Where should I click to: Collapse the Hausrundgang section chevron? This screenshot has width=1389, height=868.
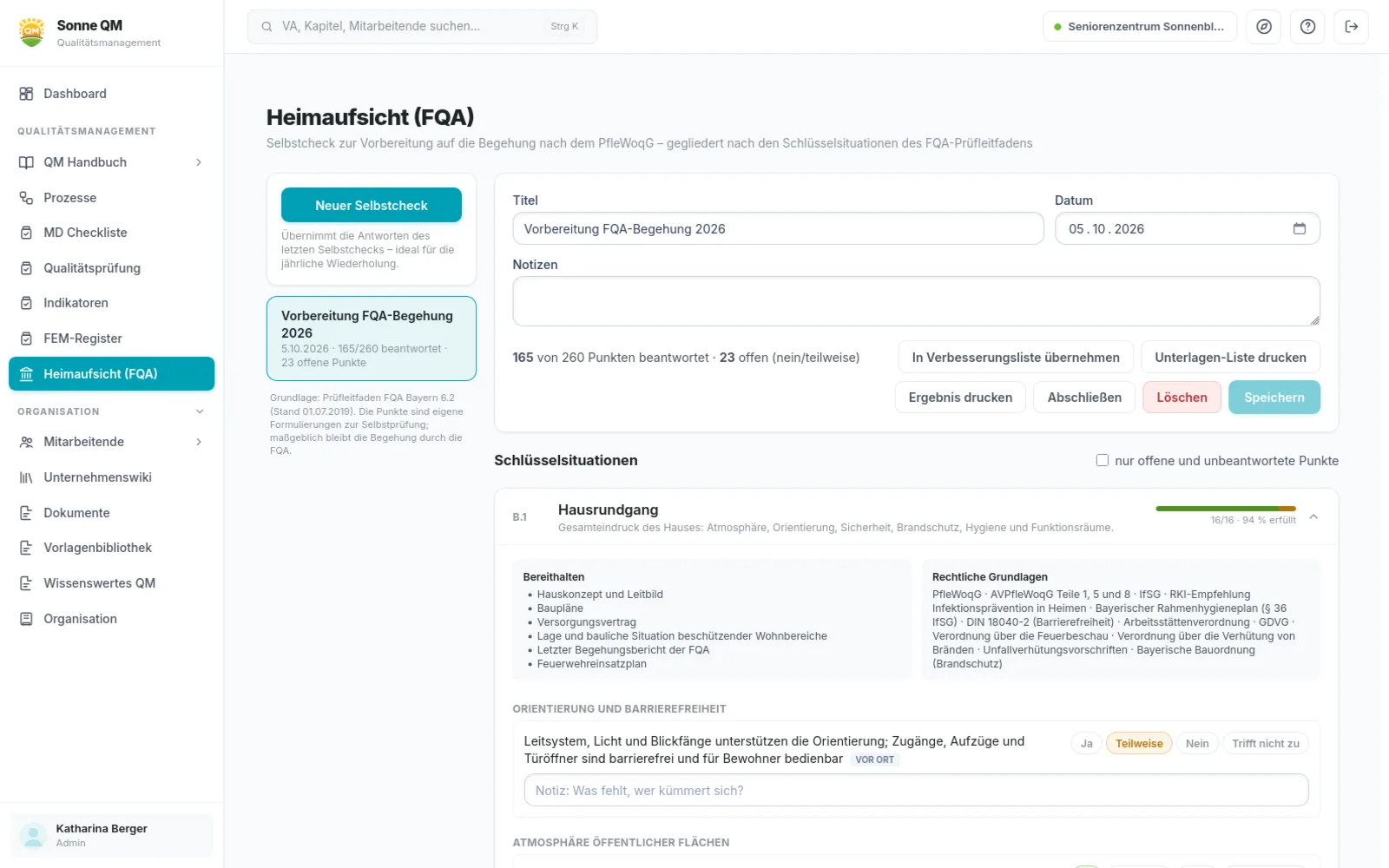[x=1313, y=516]
